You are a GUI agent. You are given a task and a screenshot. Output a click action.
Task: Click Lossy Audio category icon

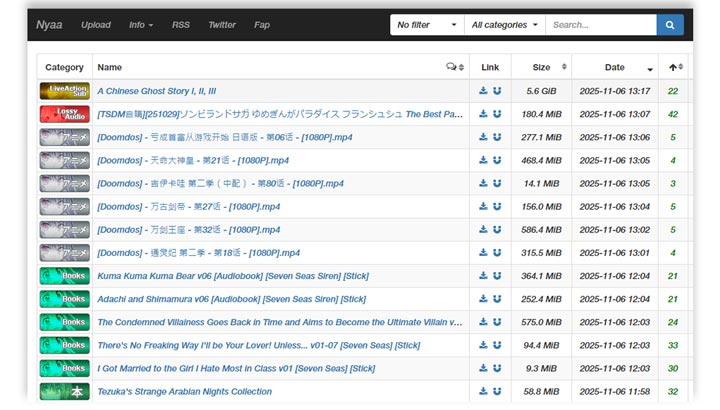point(65,114)
